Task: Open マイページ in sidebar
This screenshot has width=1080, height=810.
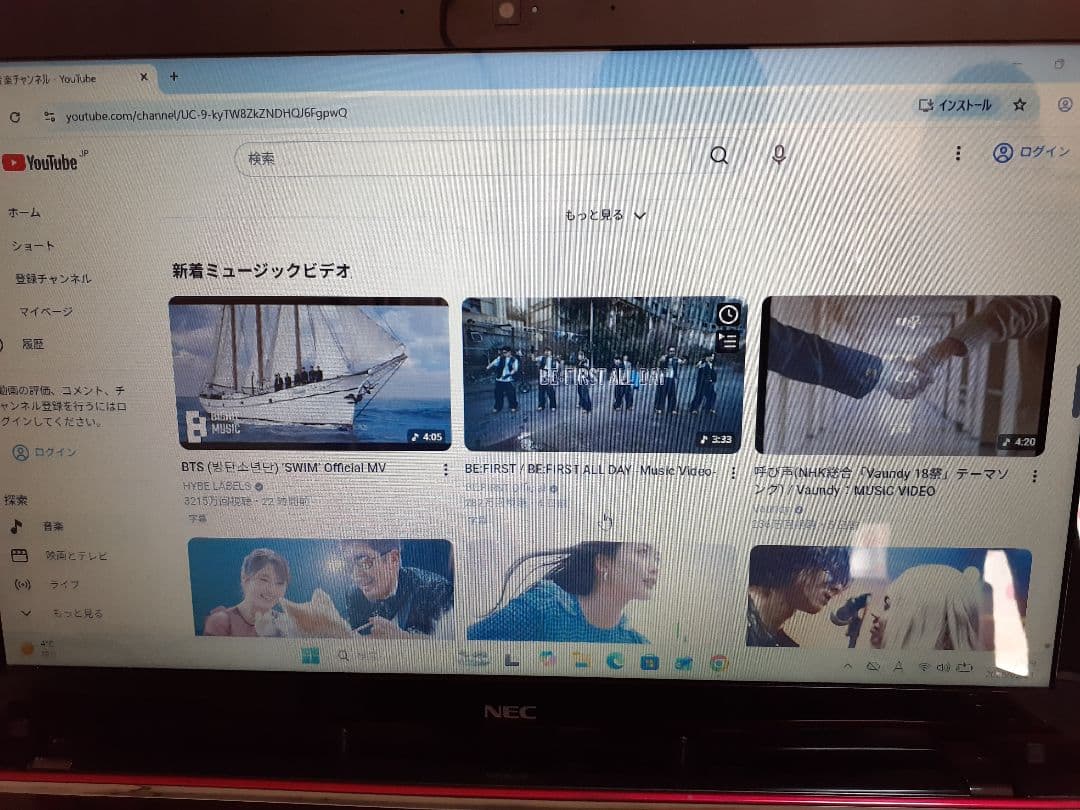Action: point(45,312)
